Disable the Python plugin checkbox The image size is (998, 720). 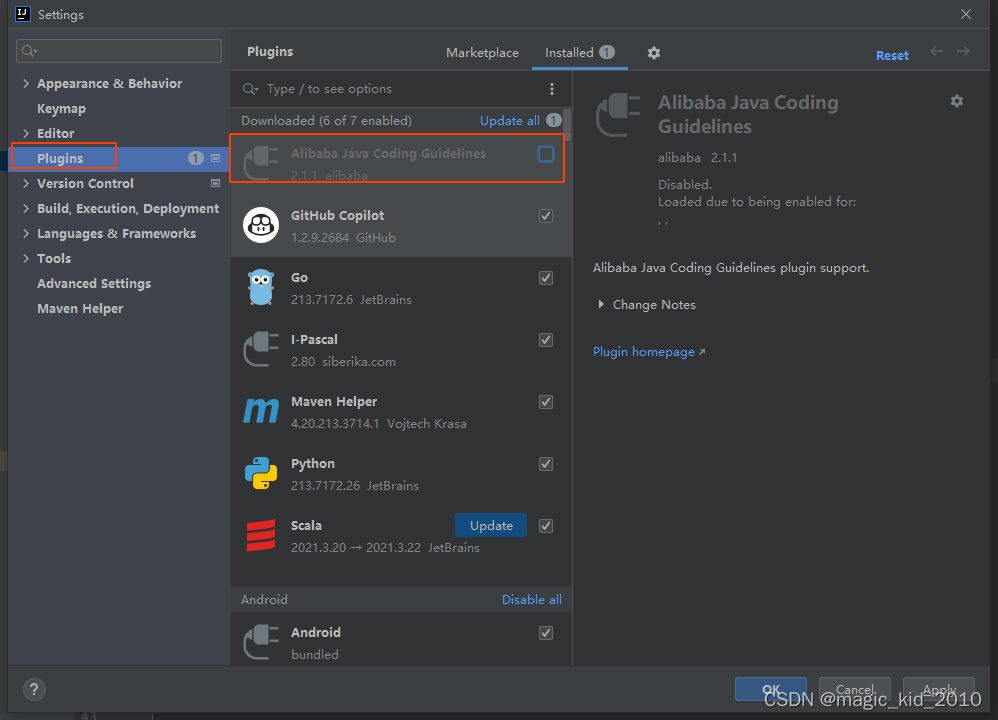click(546, 464)
